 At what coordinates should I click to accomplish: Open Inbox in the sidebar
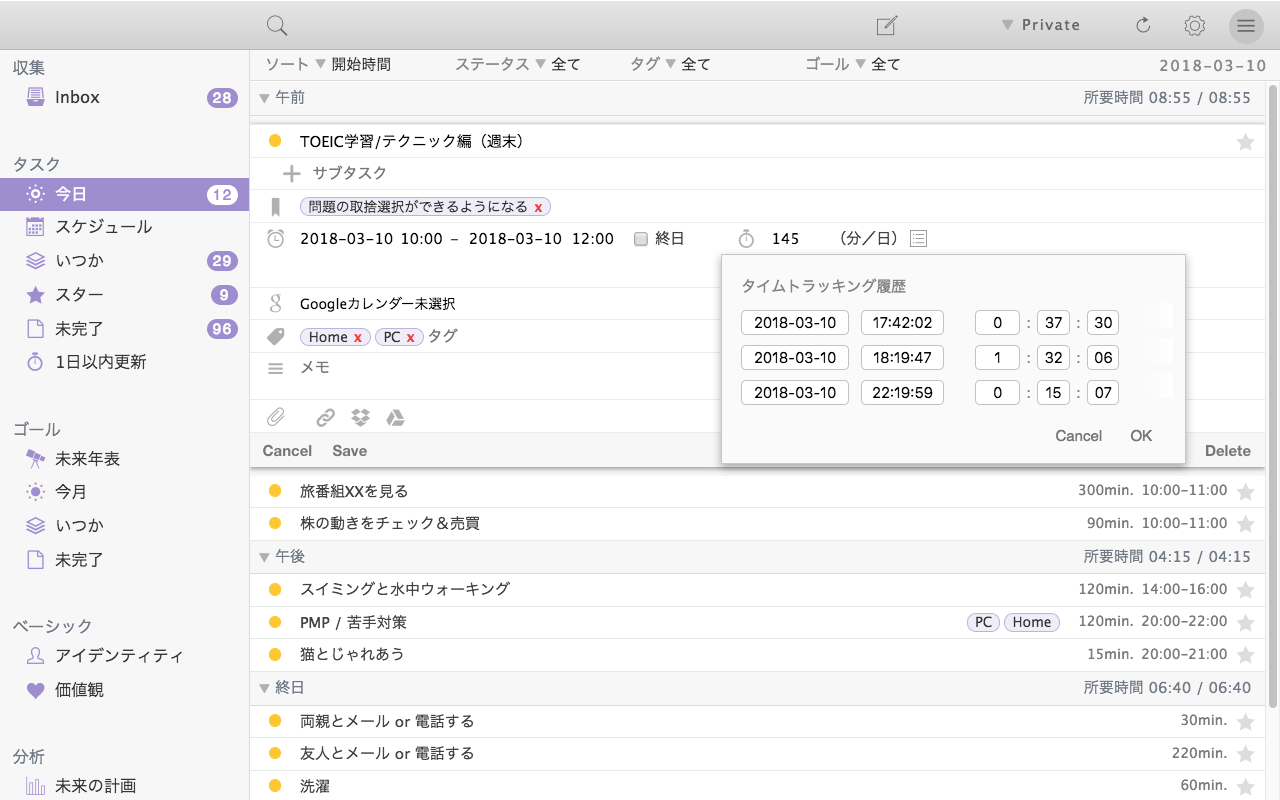[77, 97]
